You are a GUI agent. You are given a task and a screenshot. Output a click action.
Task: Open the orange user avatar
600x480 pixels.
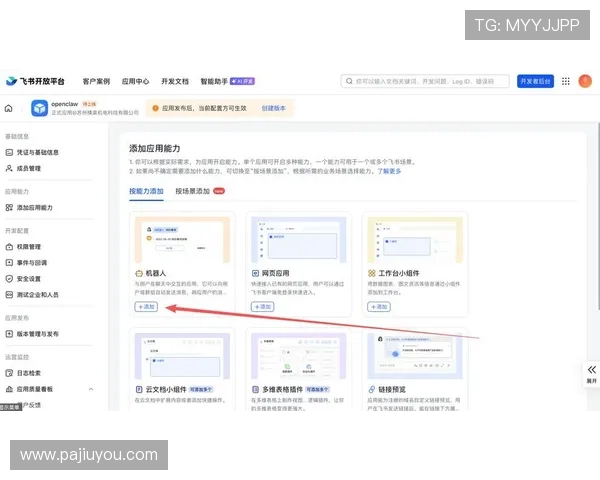pyautogui.click(x=585, y=81)
